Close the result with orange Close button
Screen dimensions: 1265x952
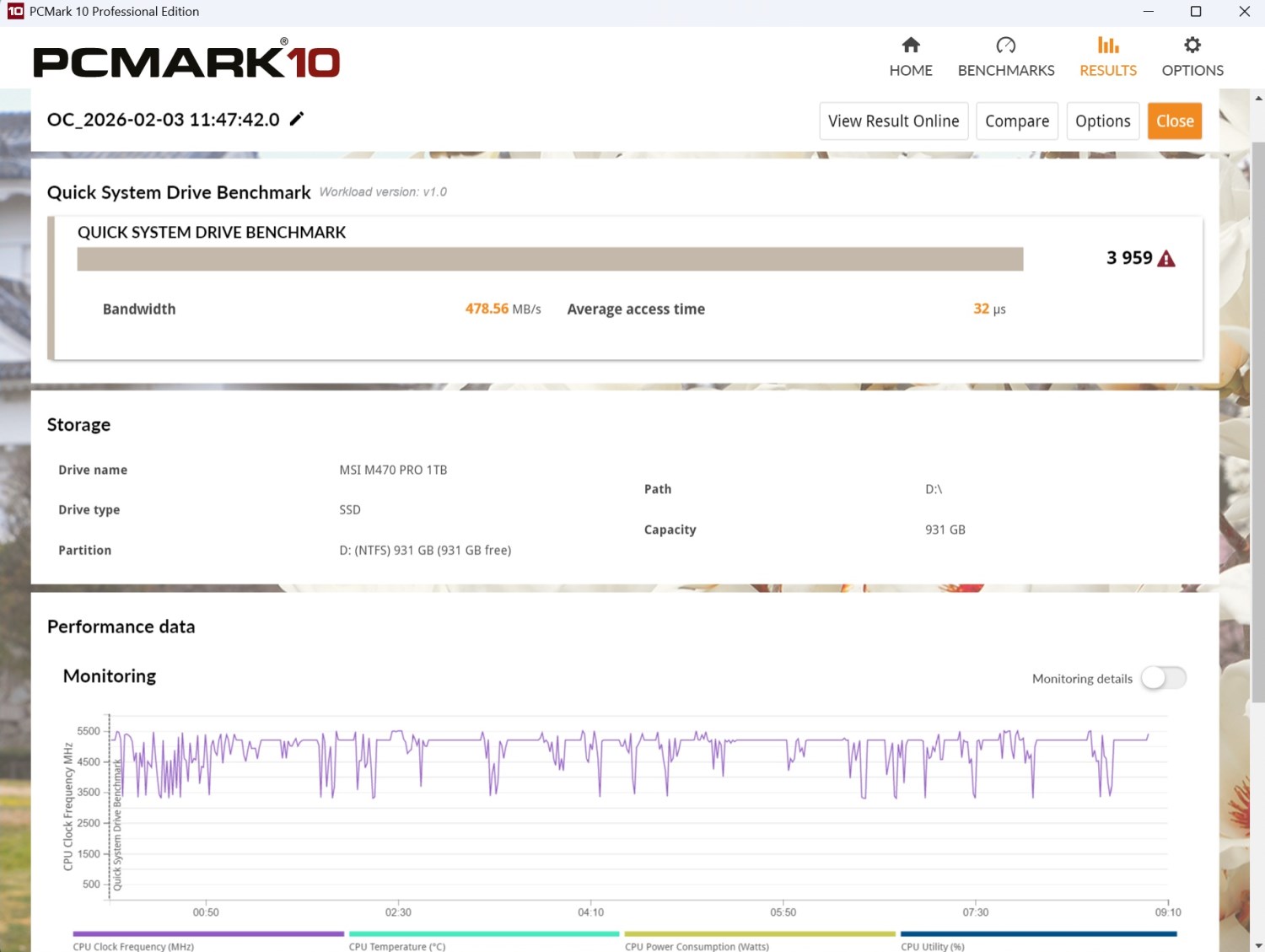[1175, 121]
